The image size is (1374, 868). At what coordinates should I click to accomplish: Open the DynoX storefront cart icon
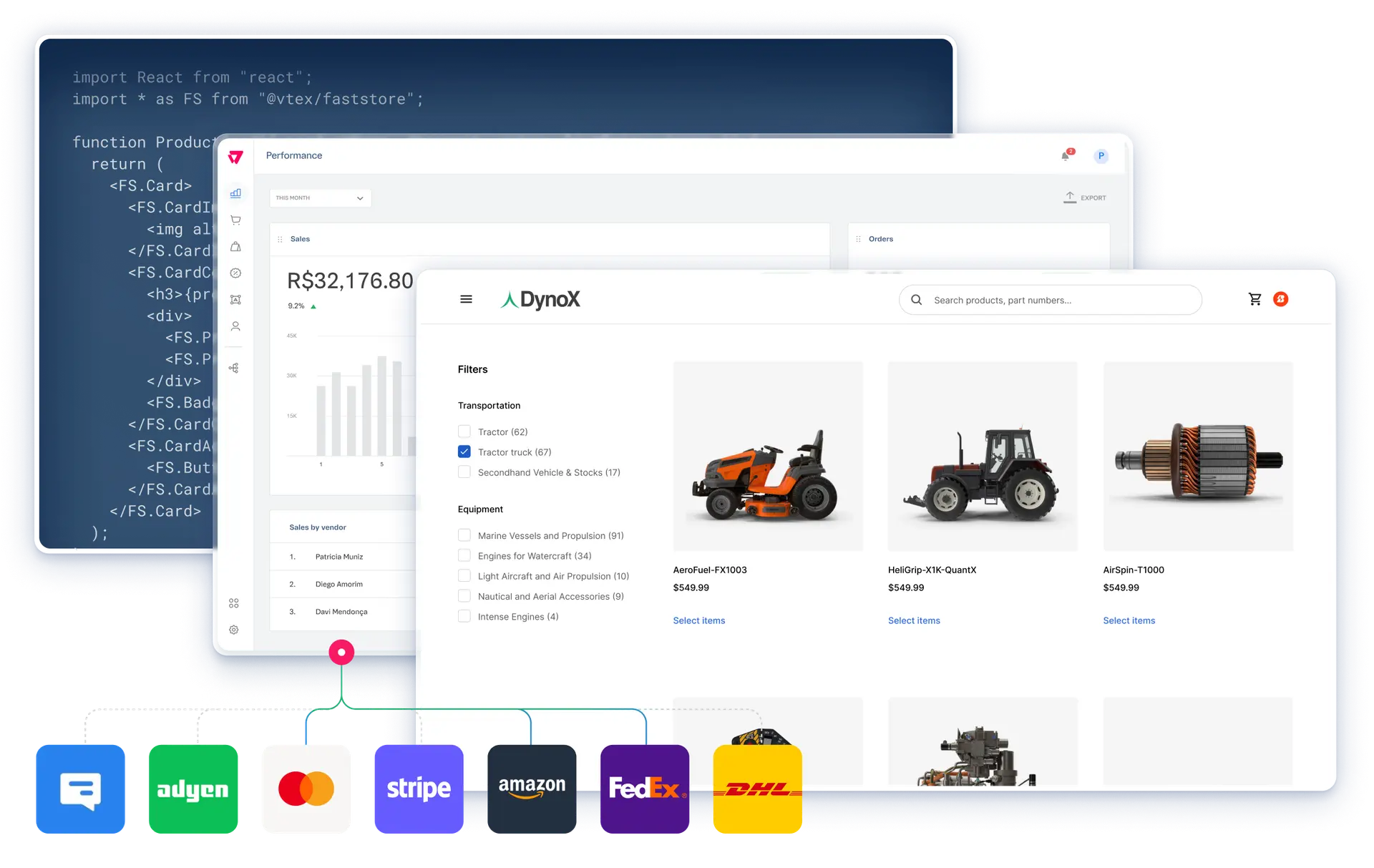1255,299
